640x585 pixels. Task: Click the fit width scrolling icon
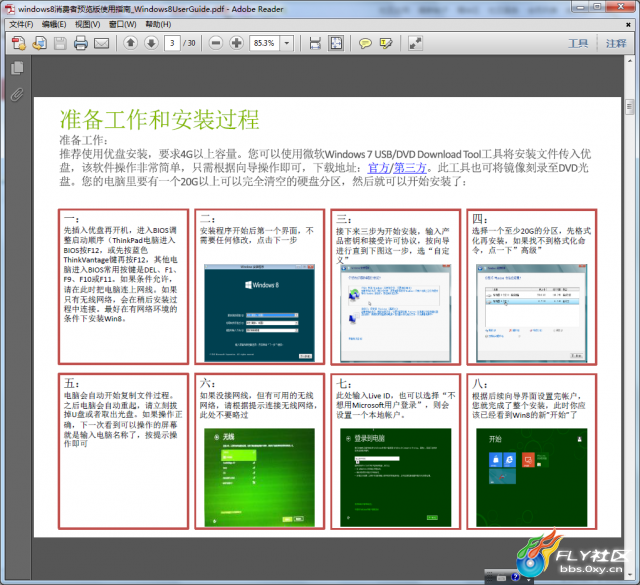coord(315,43)
